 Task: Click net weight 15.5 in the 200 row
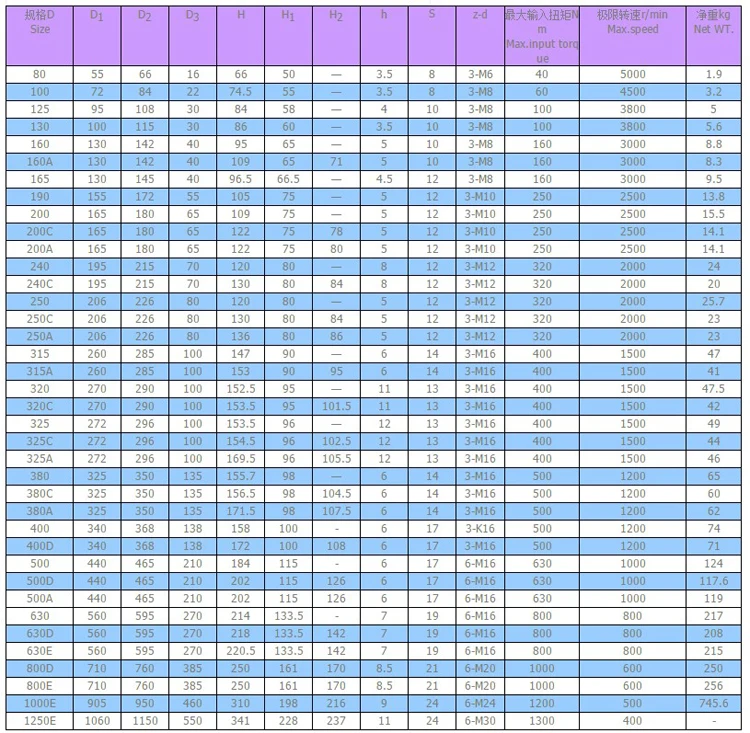coord(713,214)
